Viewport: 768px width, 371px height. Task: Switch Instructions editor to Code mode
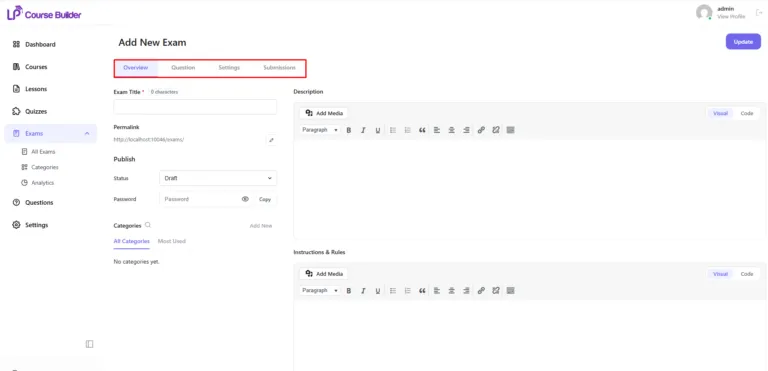747,274
